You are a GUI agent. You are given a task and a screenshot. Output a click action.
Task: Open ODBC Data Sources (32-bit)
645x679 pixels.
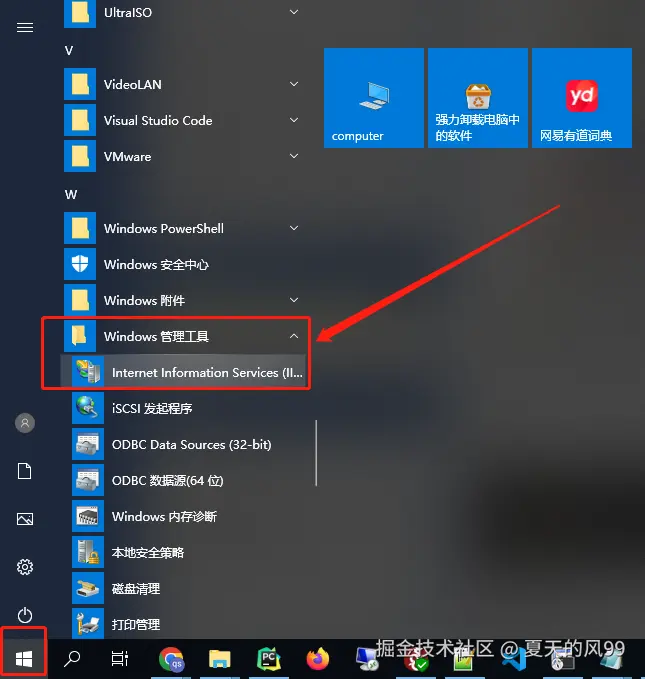pyautogui.click(x=185, y=444)
